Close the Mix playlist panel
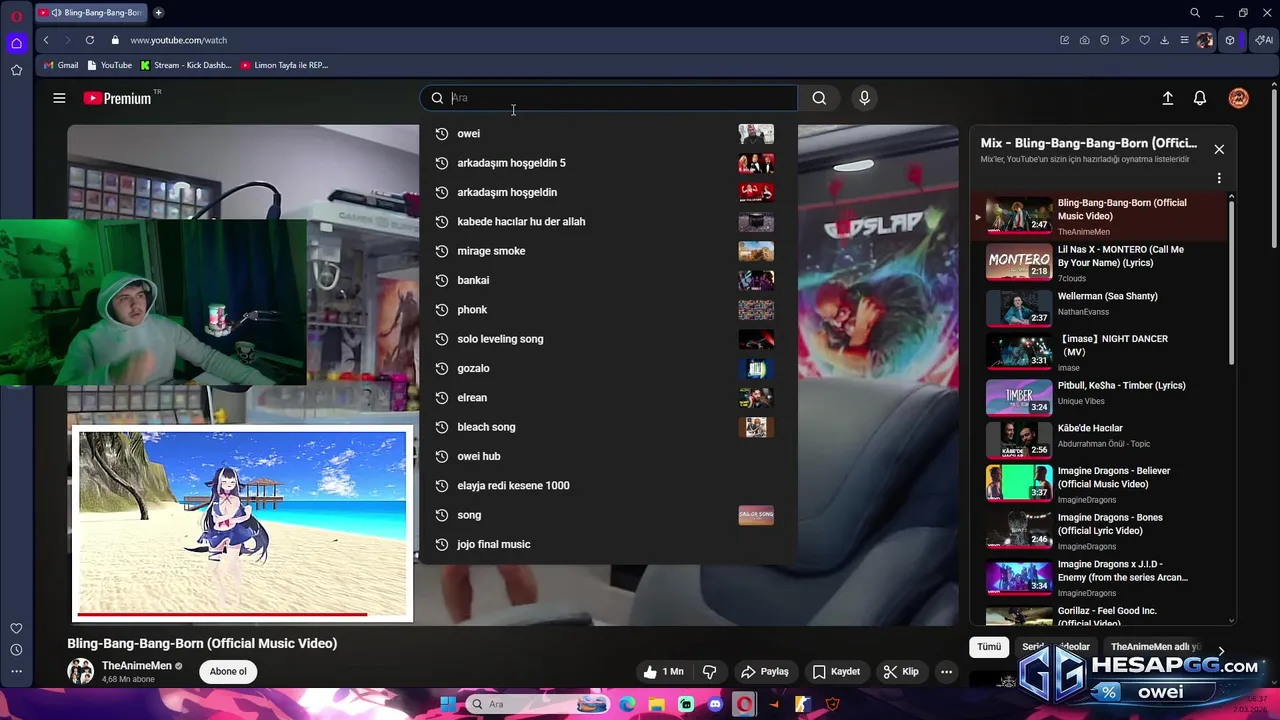 pos(1219,149)
